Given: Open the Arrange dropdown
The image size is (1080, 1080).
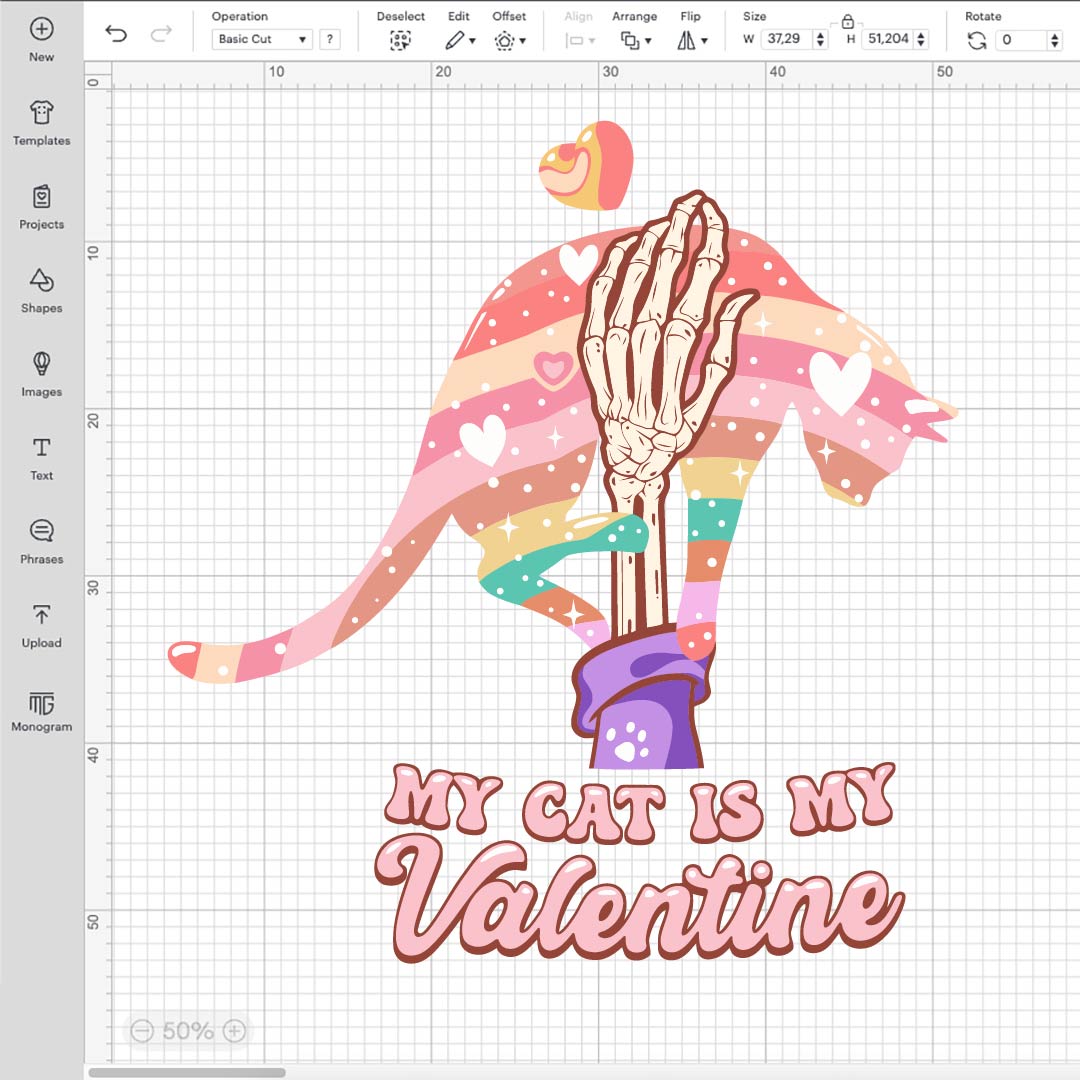Looking at the screenshot, I should pos(635,41).
